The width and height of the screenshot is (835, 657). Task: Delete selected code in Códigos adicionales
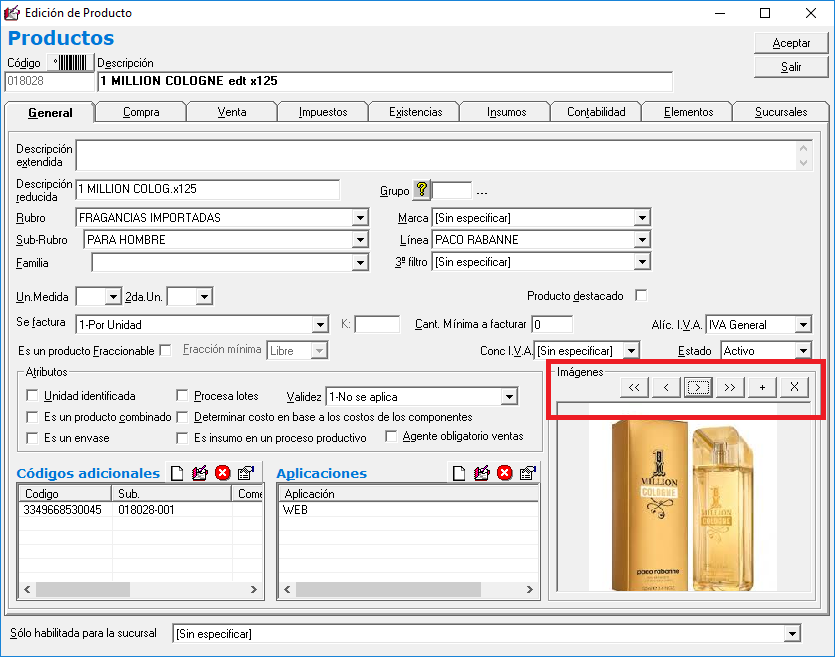click(x=222, y=473)
